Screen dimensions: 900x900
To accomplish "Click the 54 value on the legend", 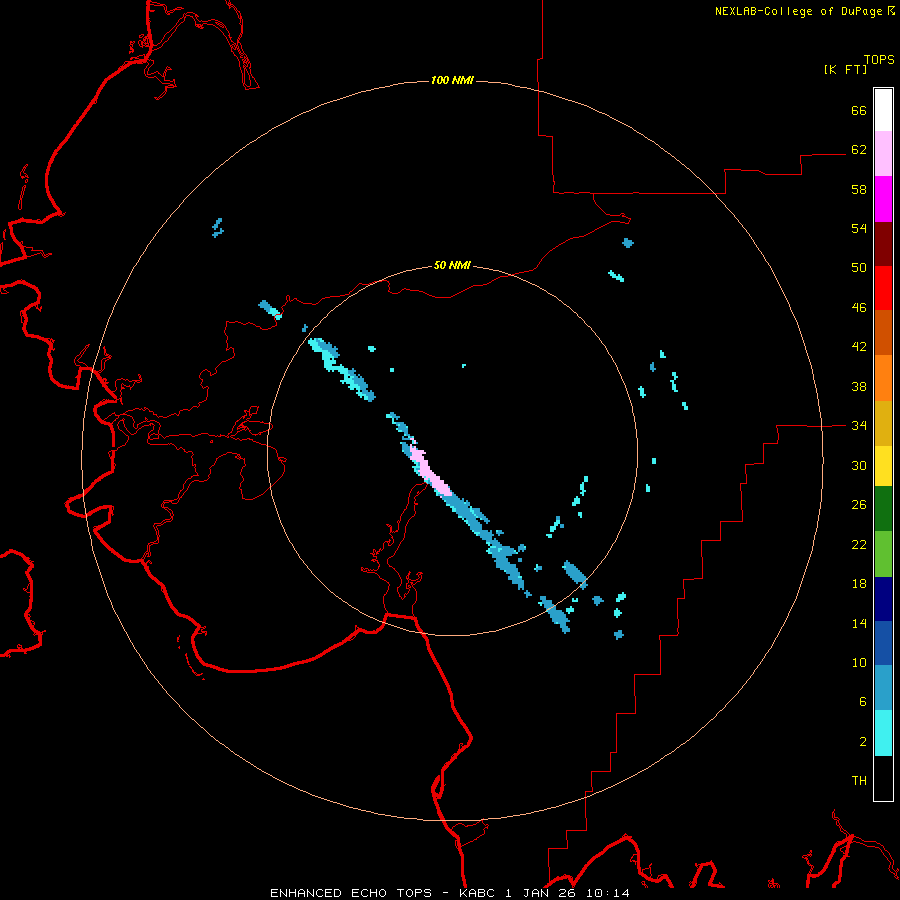I will [859, 228].
